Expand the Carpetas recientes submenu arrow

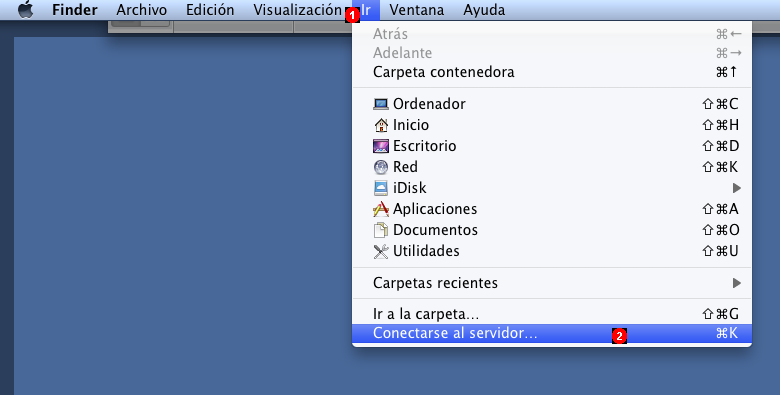coord(736,283)
